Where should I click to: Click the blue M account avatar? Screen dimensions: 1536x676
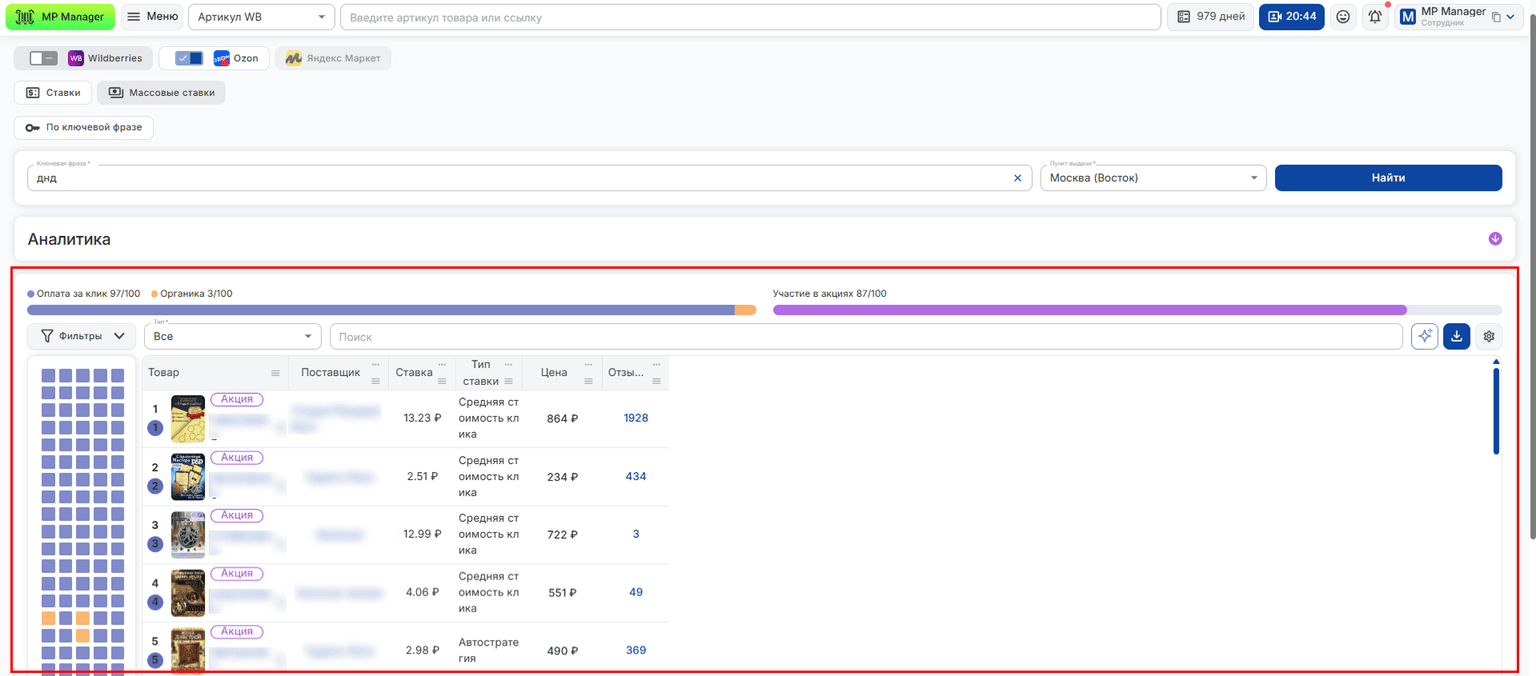pos(1408,17)
